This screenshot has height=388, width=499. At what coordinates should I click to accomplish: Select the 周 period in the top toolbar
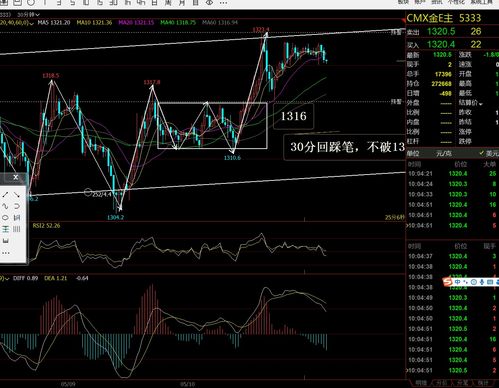168,3
